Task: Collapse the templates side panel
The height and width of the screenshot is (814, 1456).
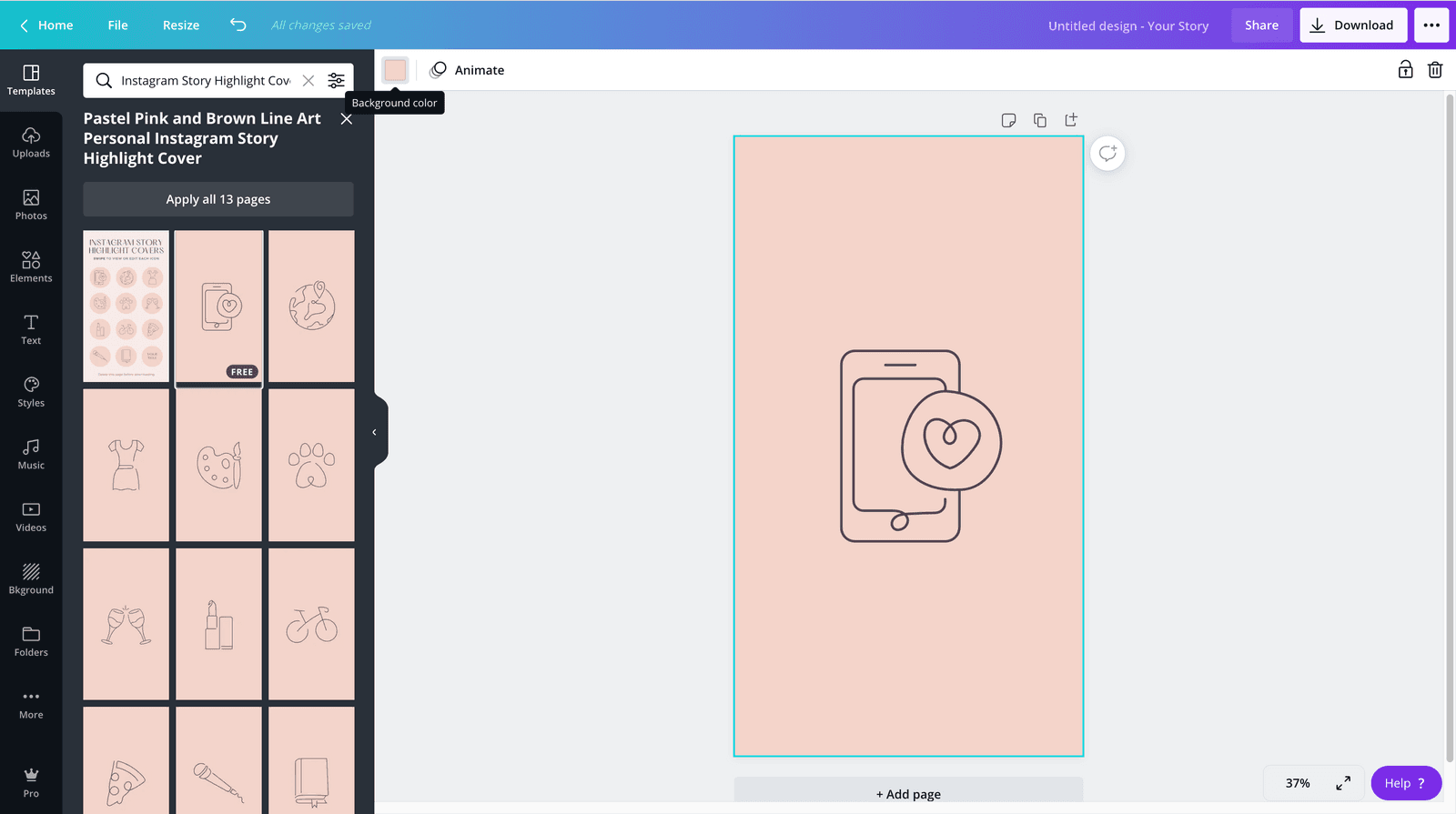Action: (x=374, y=433)
